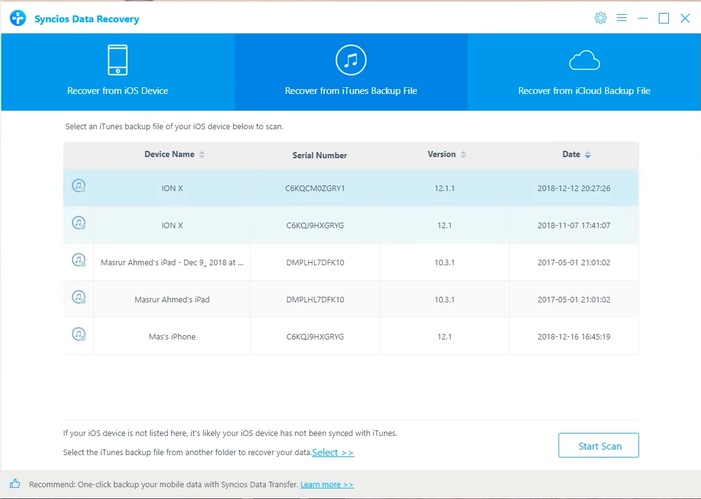The height and width of the screenshot is (499, 701).
Task: Select the 2018-11-07 17:41:07 date cell
Action: (574, 225)
